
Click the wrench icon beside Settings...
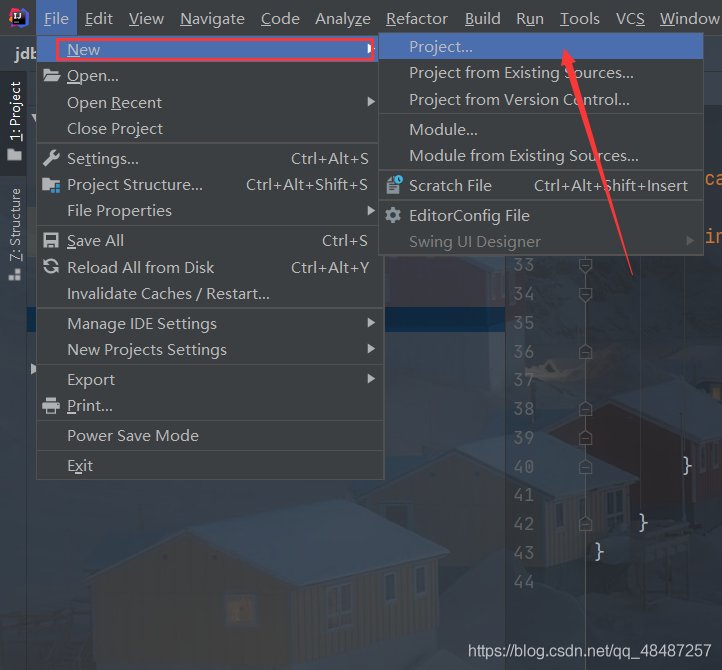[51, 158]
